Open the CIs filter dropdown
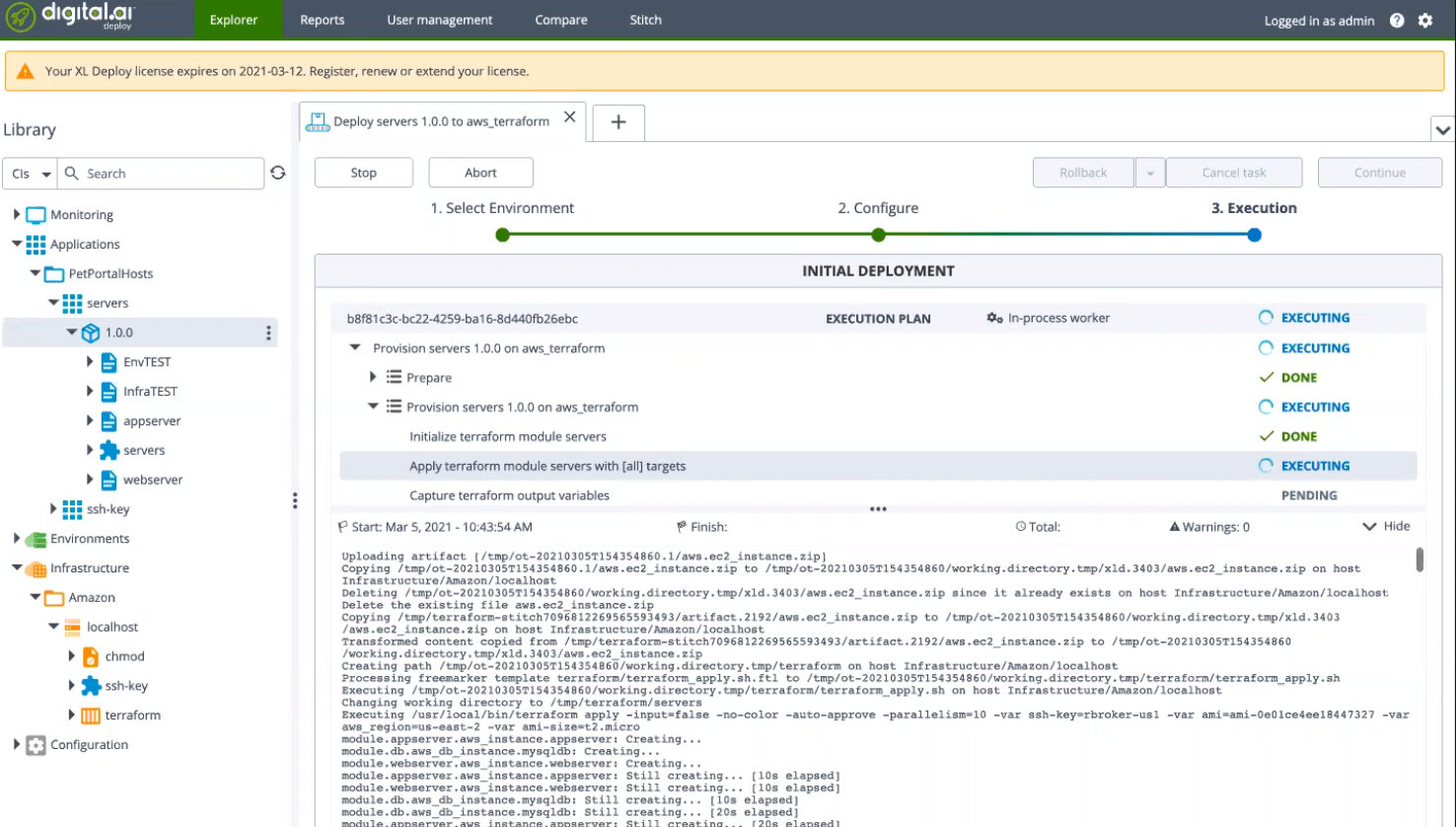This screenshot has height=827, width=1456. coord(31,174)
